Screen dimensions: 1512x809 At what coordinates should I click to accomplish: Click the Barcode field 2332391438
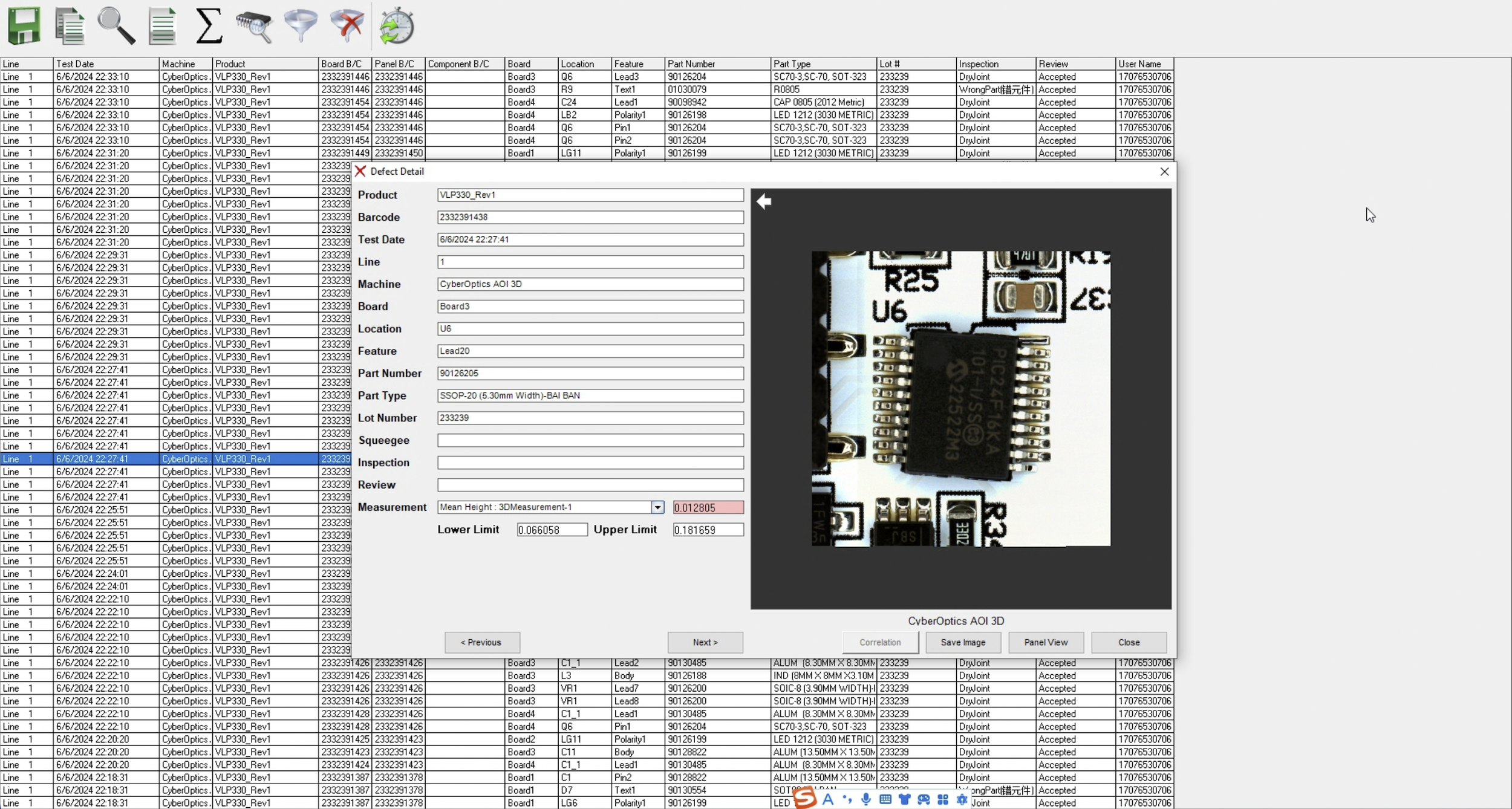coord(590,217)
